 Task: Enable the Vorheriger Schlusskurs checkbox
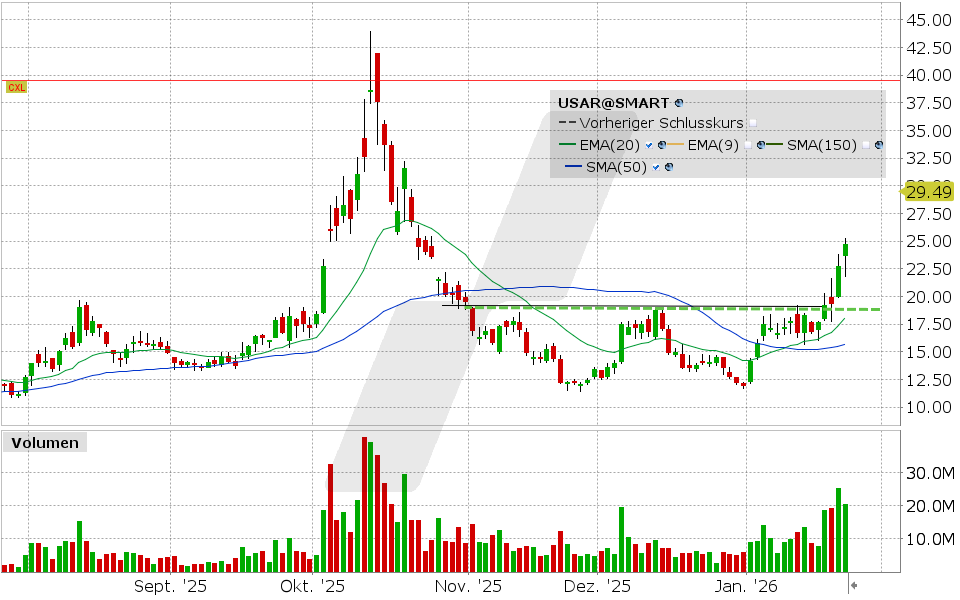pyautogui.click(x=753, y=124)
